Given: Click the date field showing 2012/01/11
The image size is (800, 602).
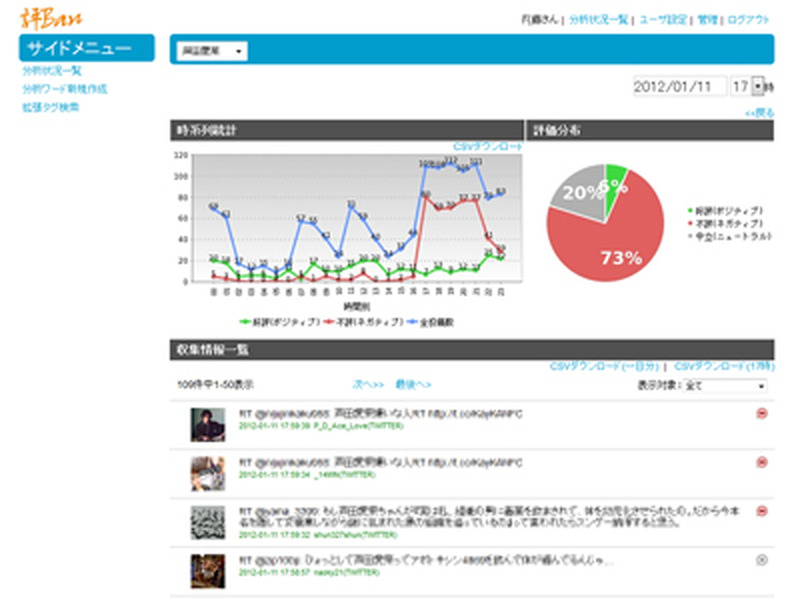Looking at the screenshot, I should click(678, 87).
